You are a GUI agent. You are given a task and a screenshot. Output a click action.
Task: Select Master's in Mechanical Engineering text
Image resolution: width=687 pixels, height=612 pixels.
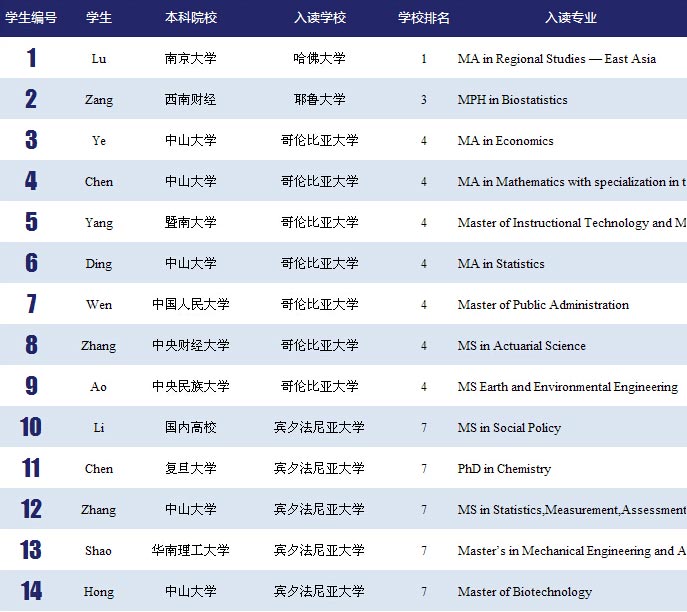[x=572, y=551]
